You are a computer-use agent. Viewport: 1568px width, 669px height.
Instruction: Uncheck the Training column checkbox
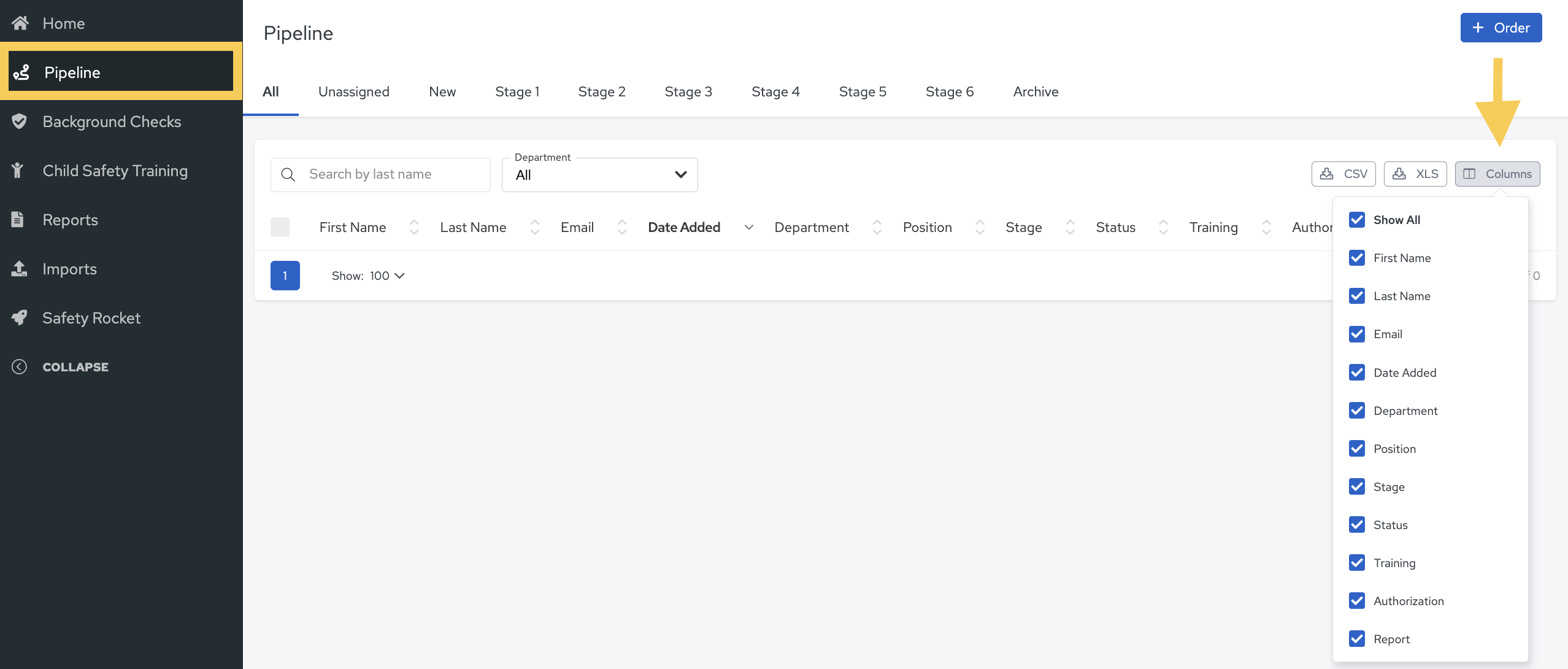(x=1357, y=563)
